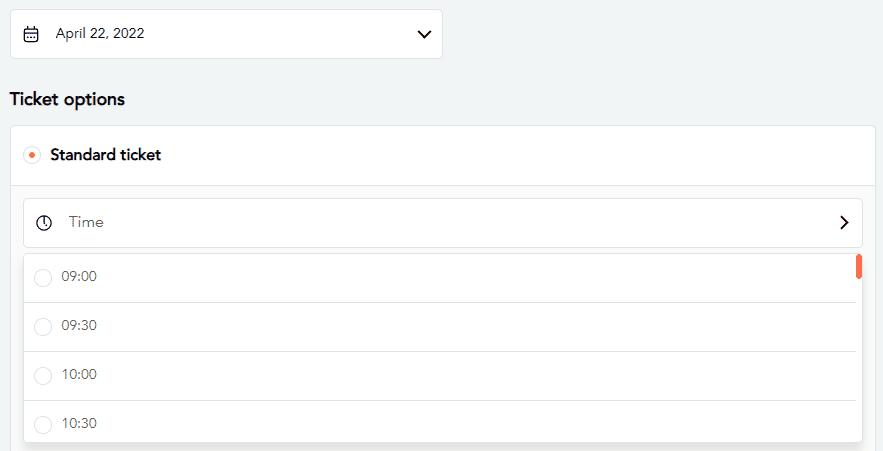This screenshot has width=883, height=451.
Task: Open the April 22, 2022 date selector
Action: [226, 34]
